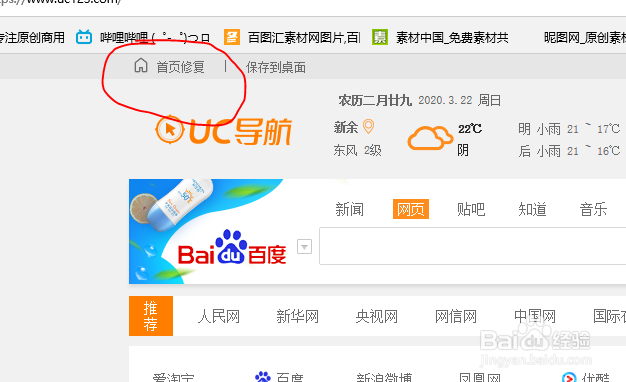
Task: Switch to the 音乐 search tab
Action: (593, 209)
